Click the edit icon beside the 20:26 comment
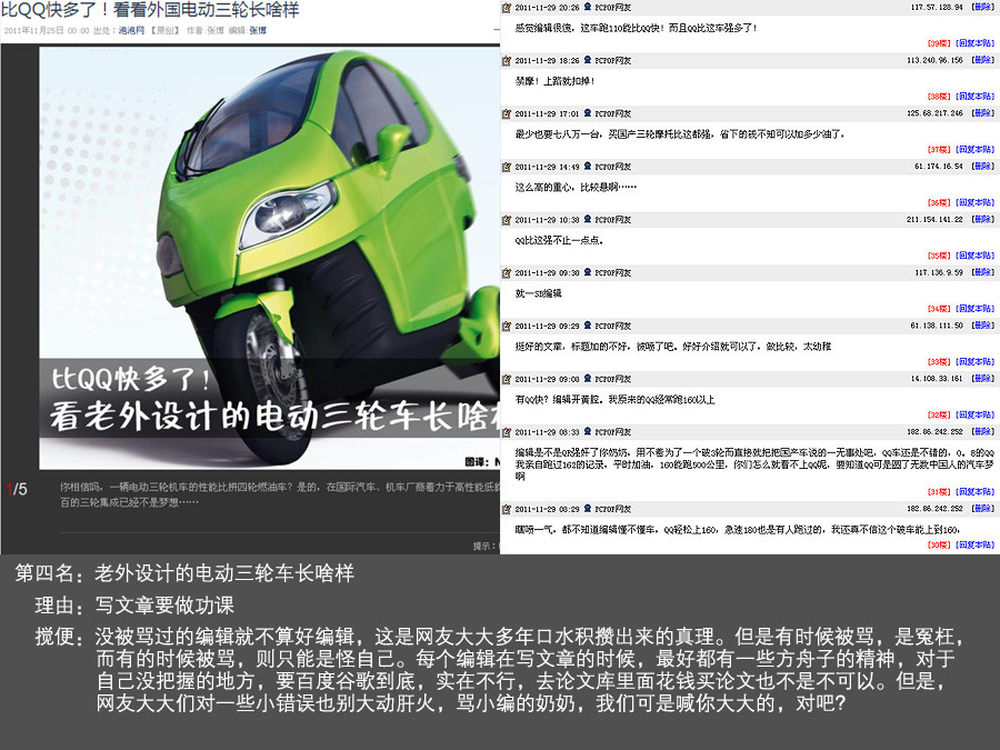Screen dimensions: 1000x750 tap(506, 8)
